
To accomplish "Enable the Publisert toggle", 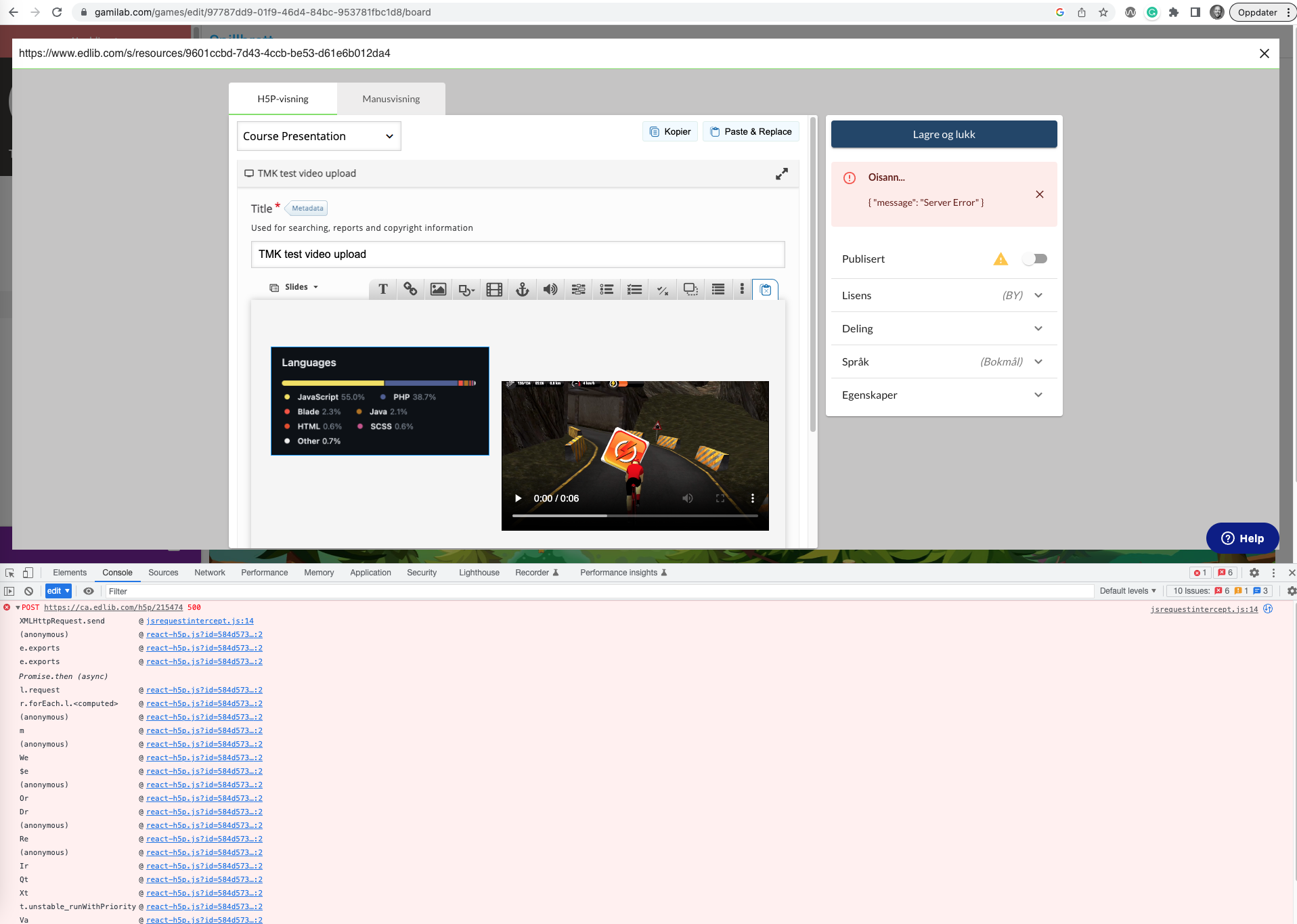I will click(1034, 259).
